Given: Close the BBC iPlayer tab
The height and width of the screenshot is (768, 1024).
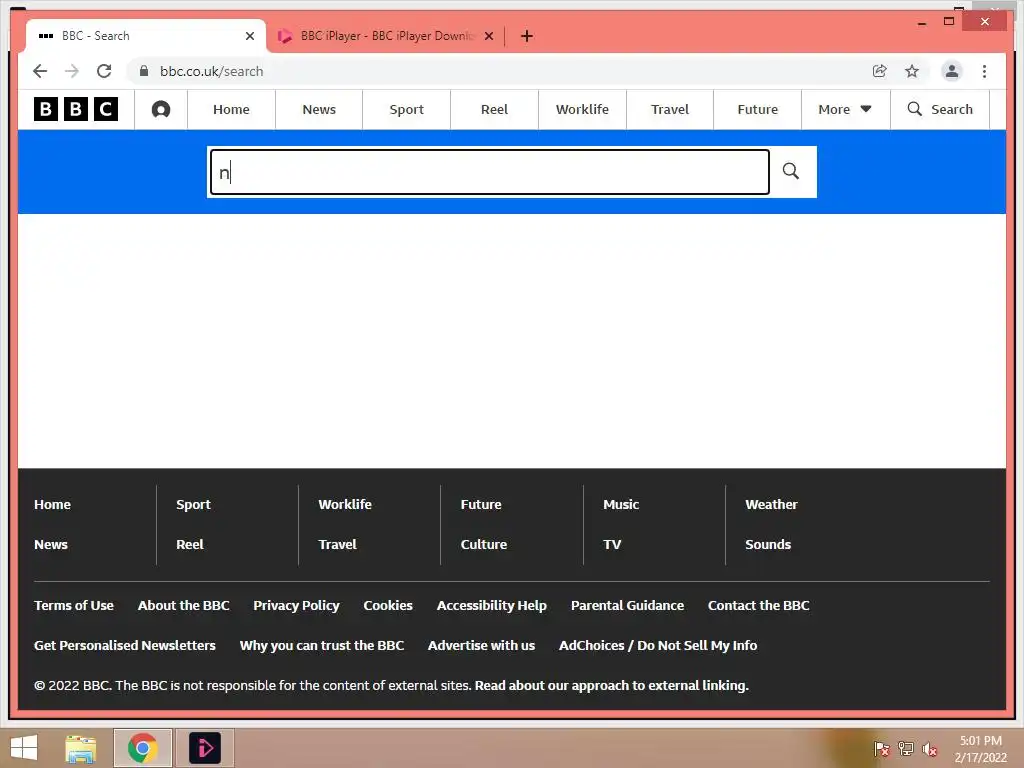Looking at the screenshot, I should coord(488,36).
